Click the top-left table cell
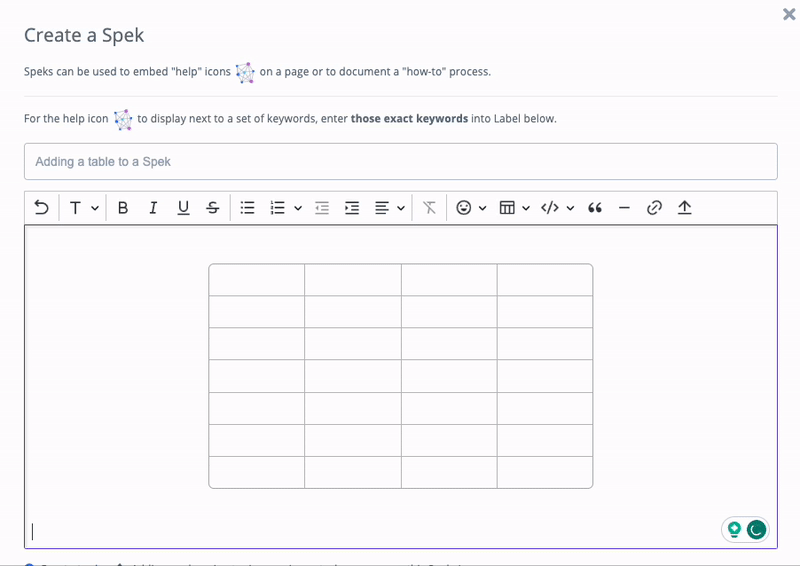Viewport: 800px width, 566px height. 257,280
